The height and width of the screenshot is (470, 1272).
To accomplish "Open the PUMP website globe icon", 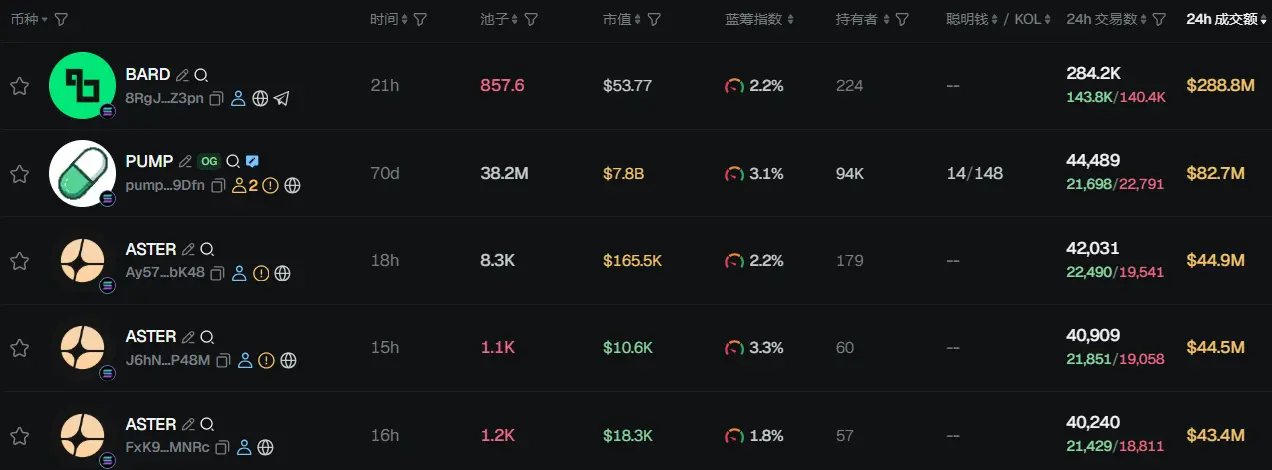I will point(292,185).
